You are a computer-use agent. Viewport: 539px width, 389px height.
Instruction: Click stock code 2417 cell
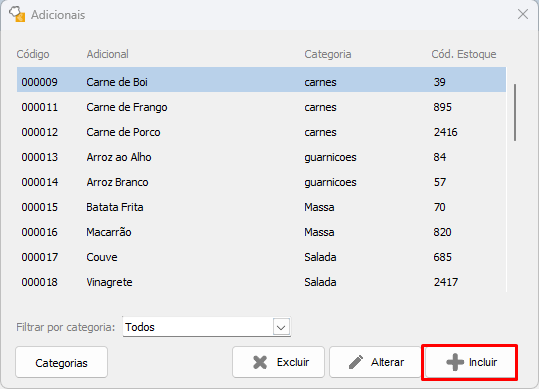click(446, 282)
